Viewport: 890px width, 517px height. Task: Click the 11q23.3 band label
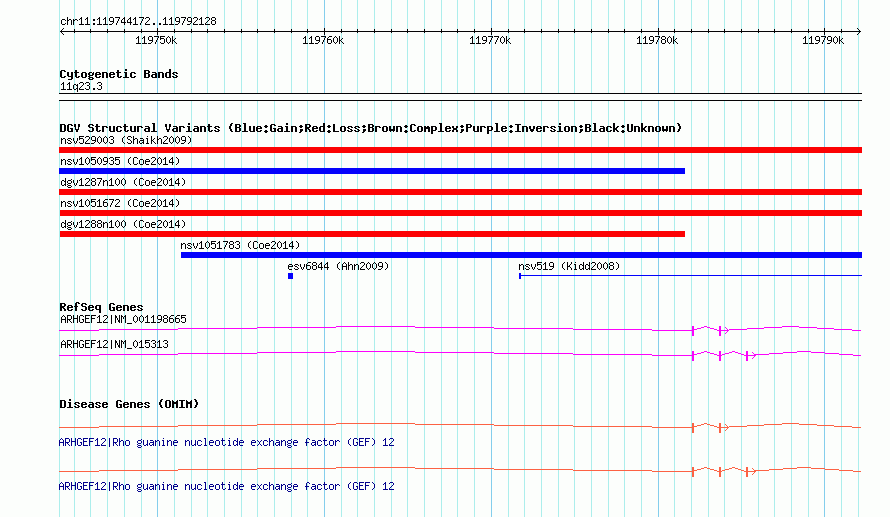pos(81,86)
